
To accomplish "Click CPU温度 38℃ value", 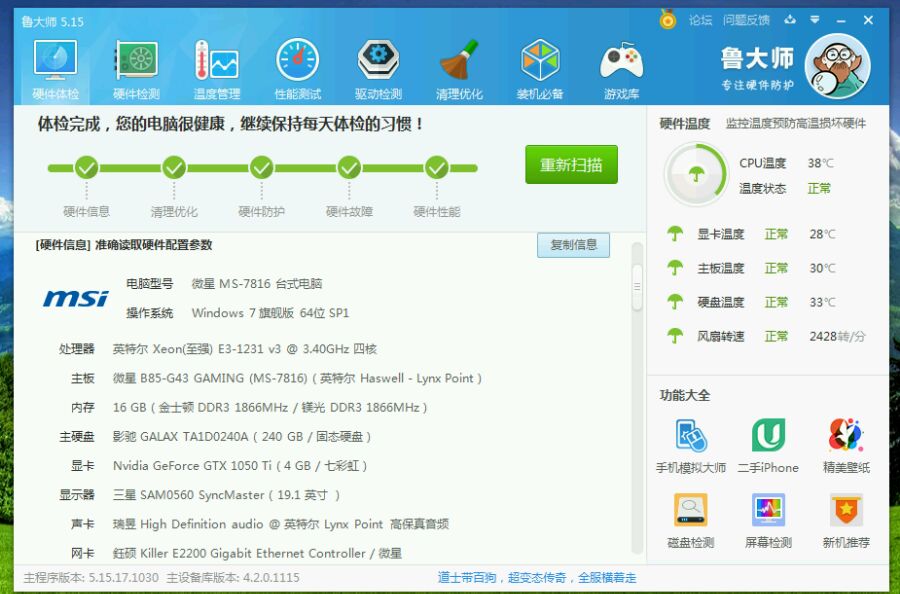I will pyautogui.click(x=820, y=163).
